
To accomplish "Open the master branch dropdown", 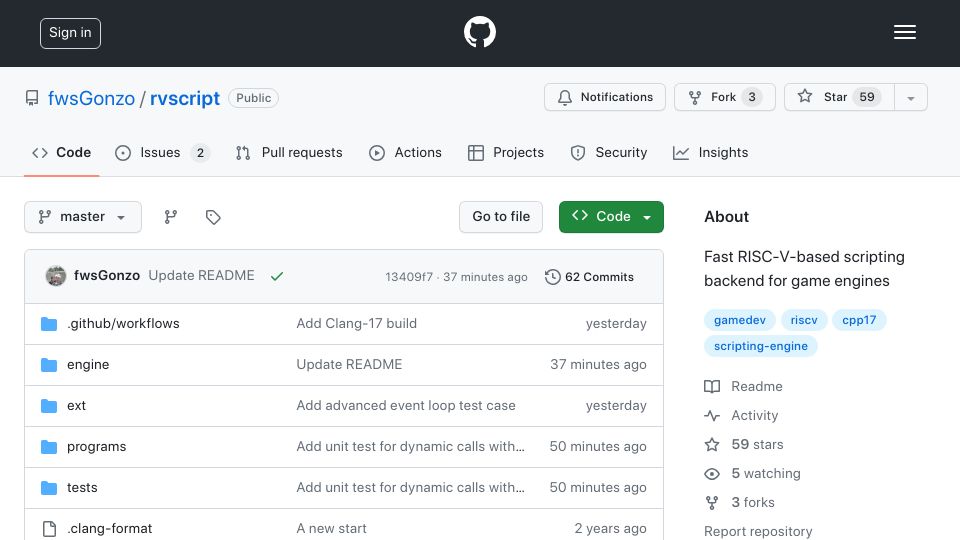I will tap(83, 217).
